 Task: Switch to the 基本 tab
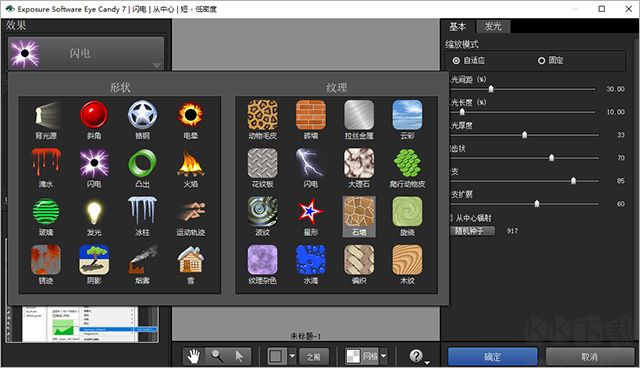pyautogui.click(x=458, y=27)
